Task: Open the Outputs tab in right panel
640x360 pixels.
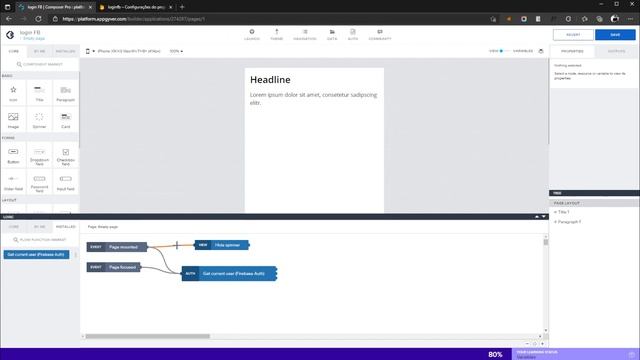Action: [616, 51]
